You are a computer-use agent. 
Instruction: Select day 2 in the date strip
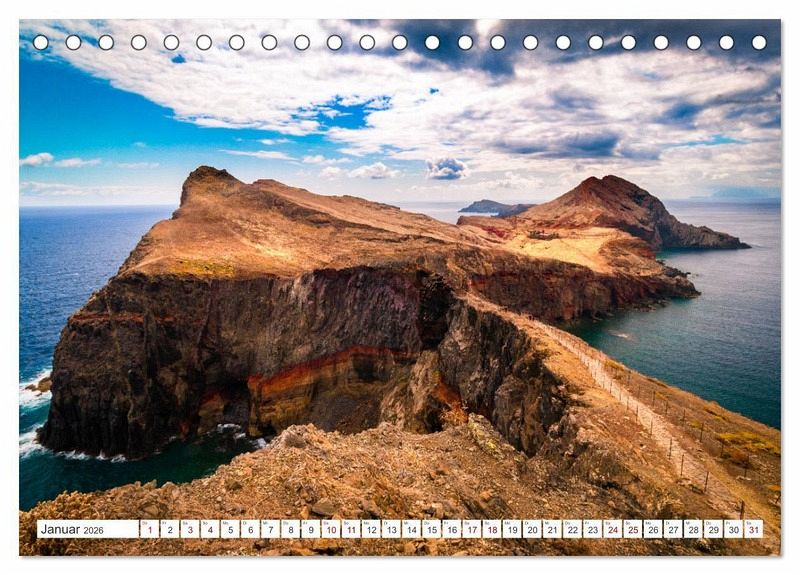click(x=170, y=529)
